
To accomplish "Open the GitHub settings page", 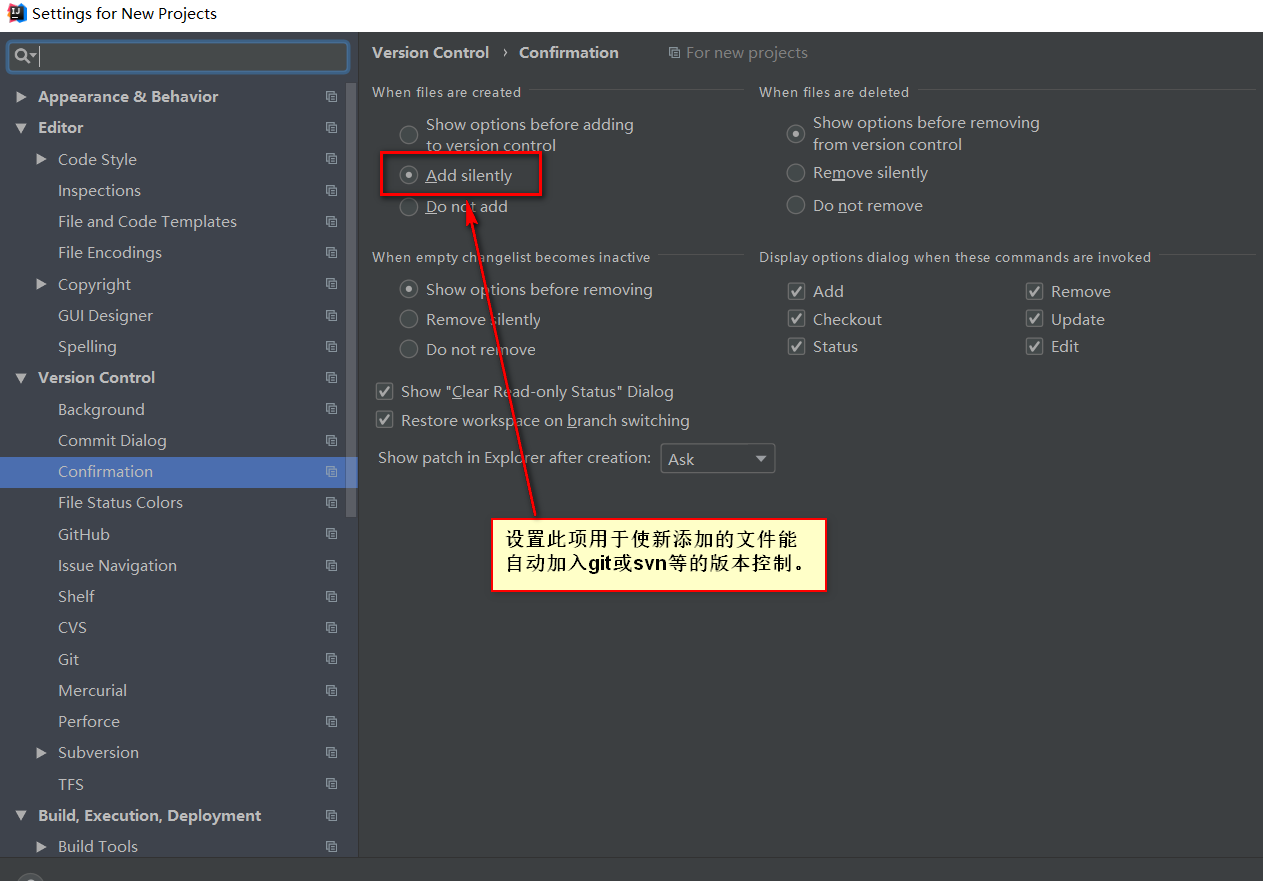I will point(84,534).
